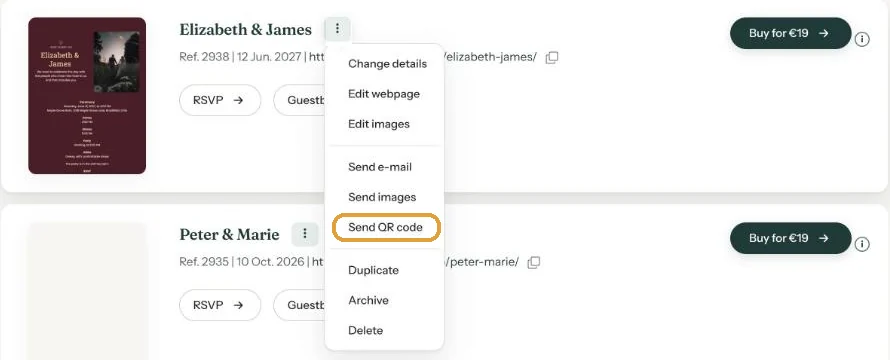
Task: Open the blank Peter & Marie thumbnail
Action: coord(87,291)
